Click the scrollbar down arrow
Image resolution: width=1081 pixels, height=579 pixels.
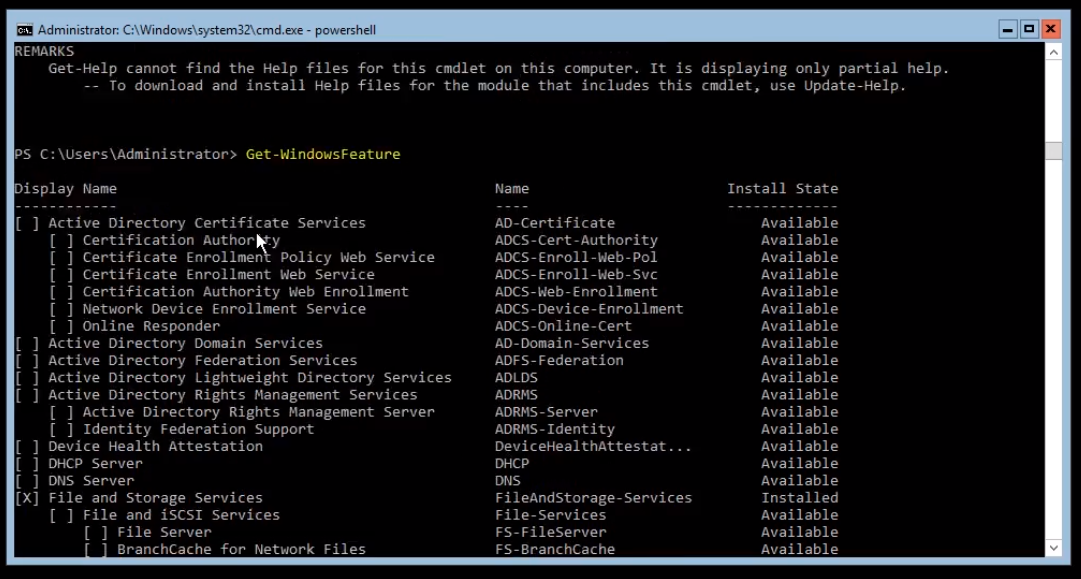tap(1053, 548)
